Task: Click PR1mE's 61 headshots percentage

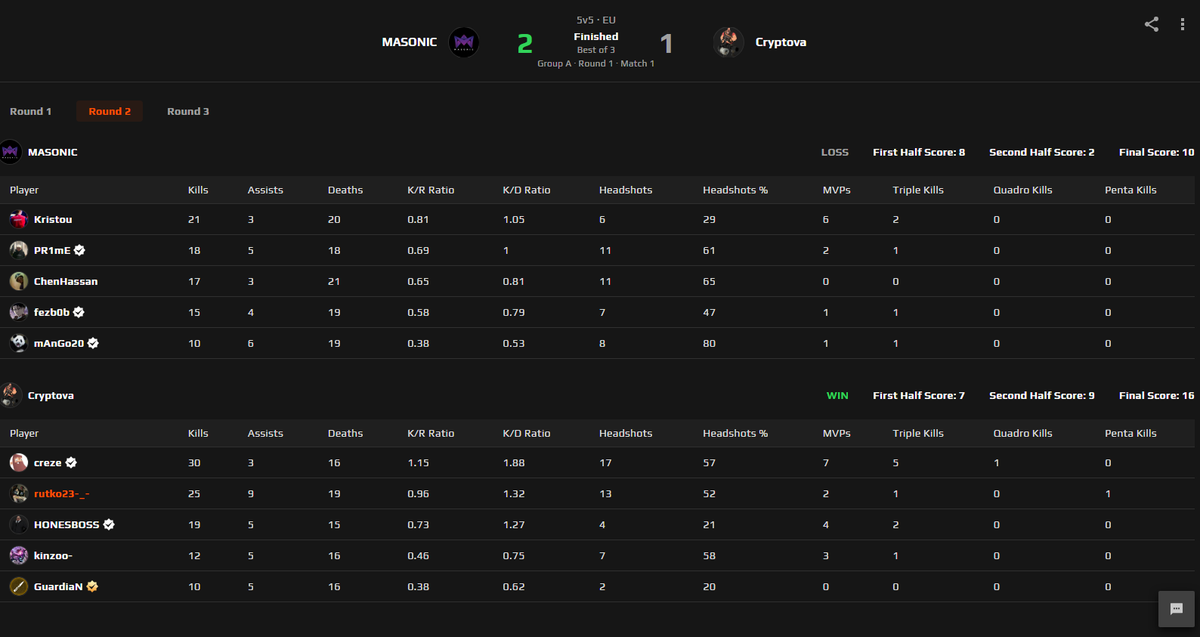Action: coord(709,250)
